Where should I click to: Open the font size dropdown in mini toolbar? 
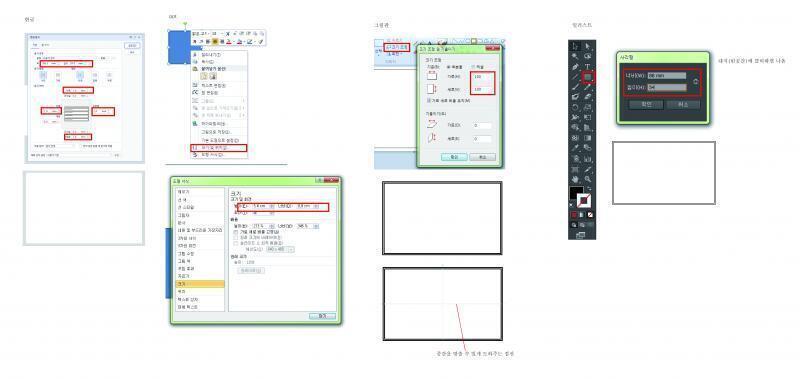(x=221, y=33)
